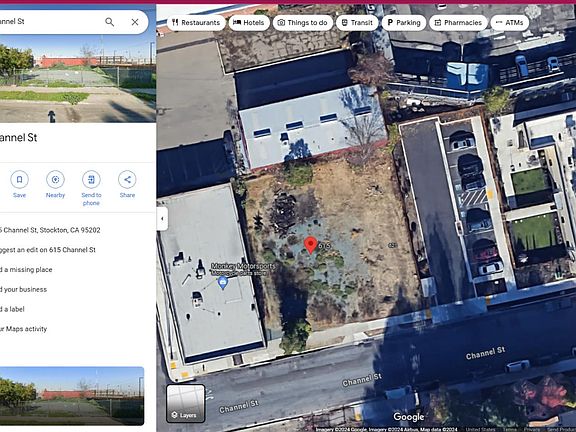The height and width of the screenshot is (432, 576).
Task: Click the search magnifier icon
Action: pos(109,22)
